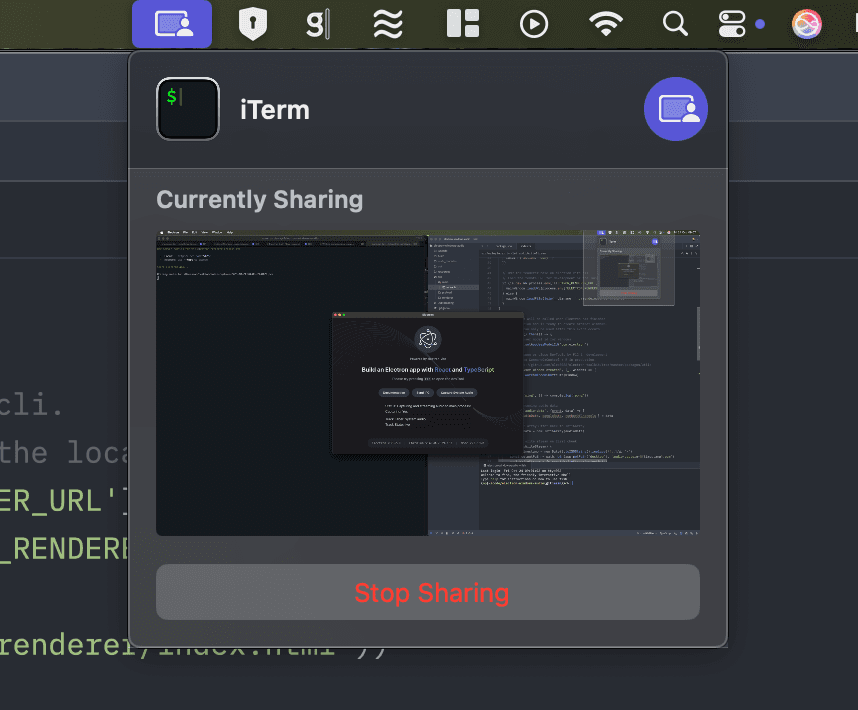Click the window layout tiles icon
Viewport: 858px width, 710px height.
tap(462, 24)
